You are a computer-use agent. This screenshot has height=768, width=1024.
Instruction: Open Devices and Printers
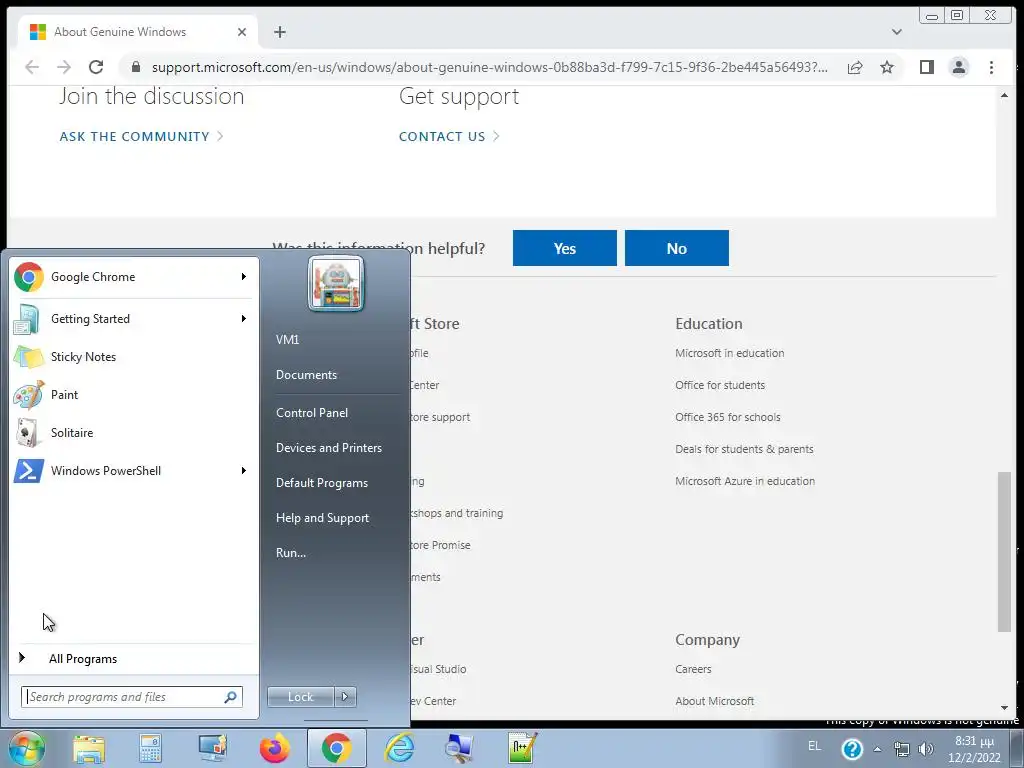point(328,448)
